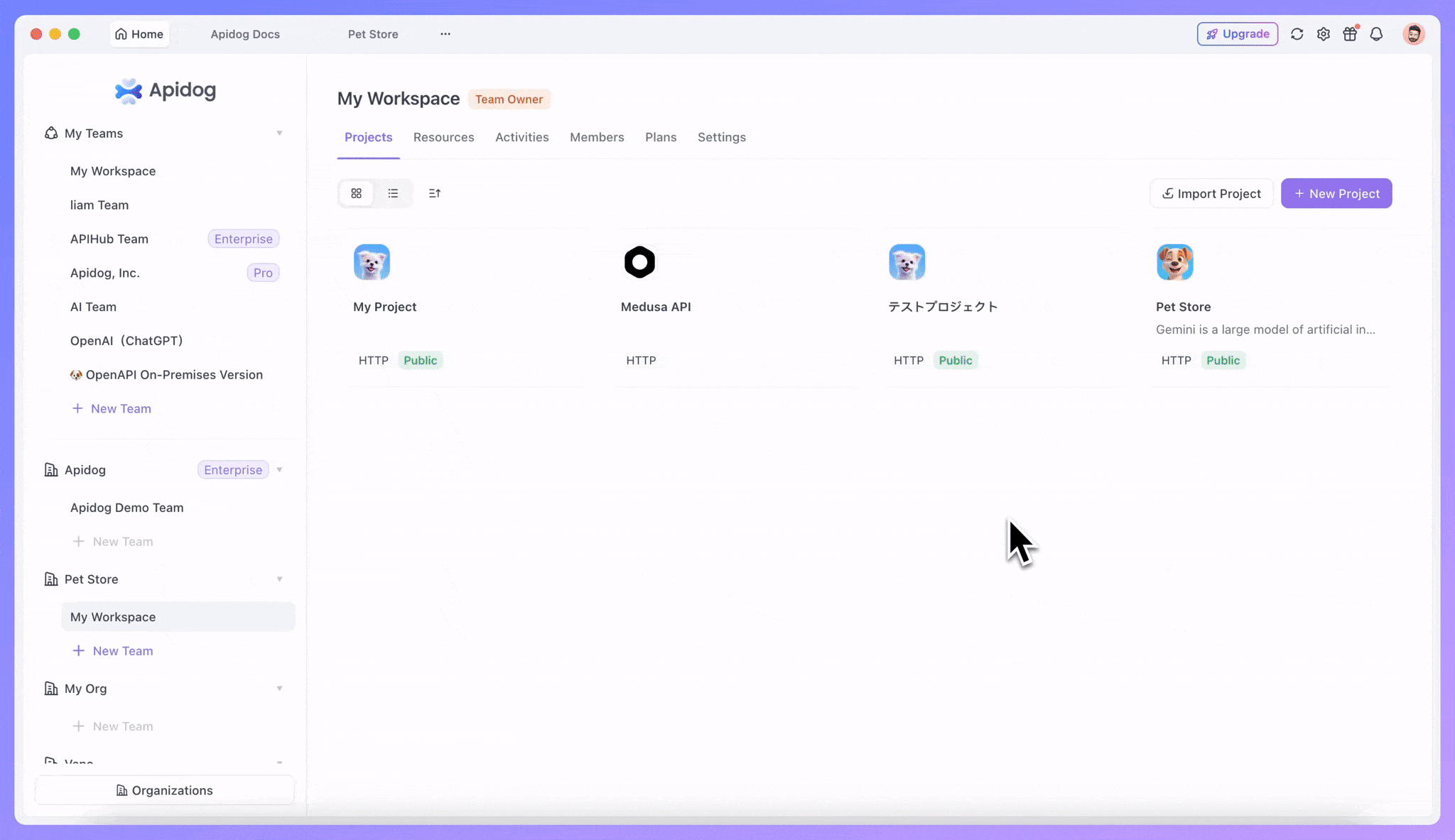Open the Organizations button at bottom

(x=164, y=790)
